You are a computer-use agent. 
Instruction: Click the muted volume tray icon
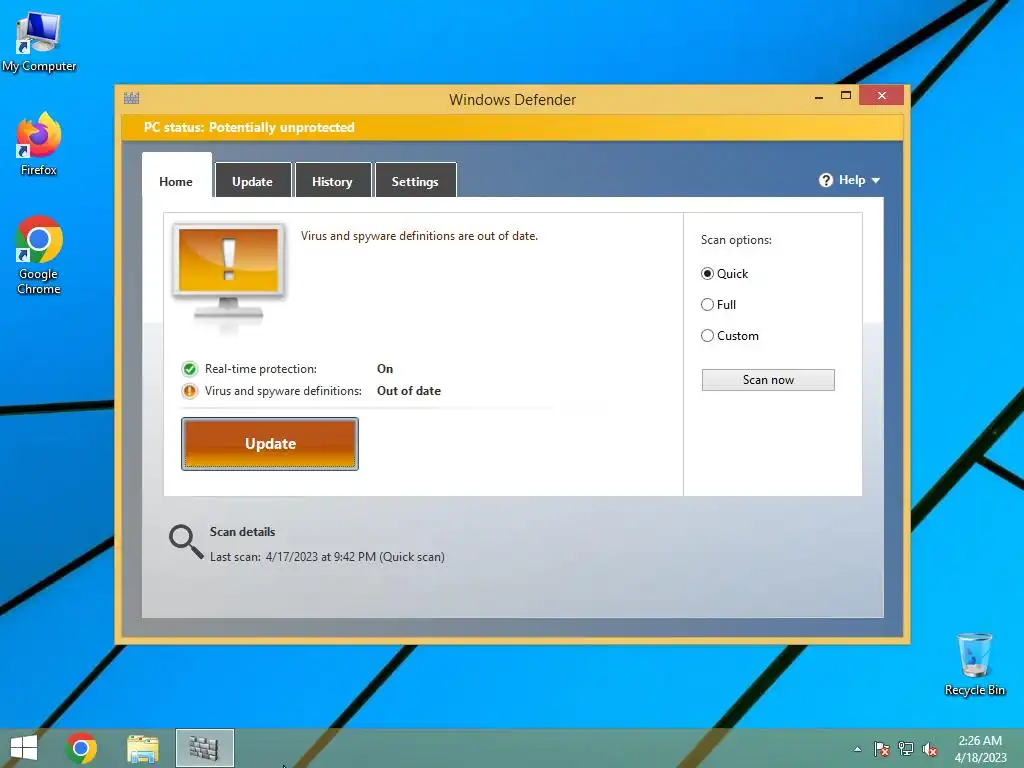click(930, 749)
